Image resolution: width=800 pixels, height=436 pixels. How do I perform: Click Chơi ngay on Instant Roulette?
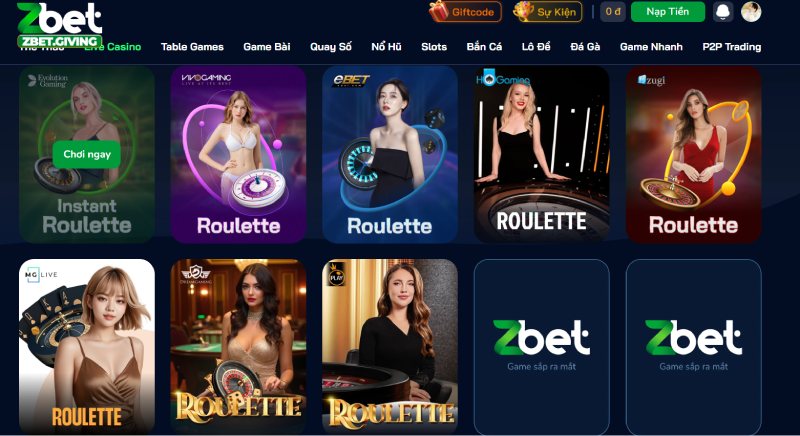click(87, 154)
